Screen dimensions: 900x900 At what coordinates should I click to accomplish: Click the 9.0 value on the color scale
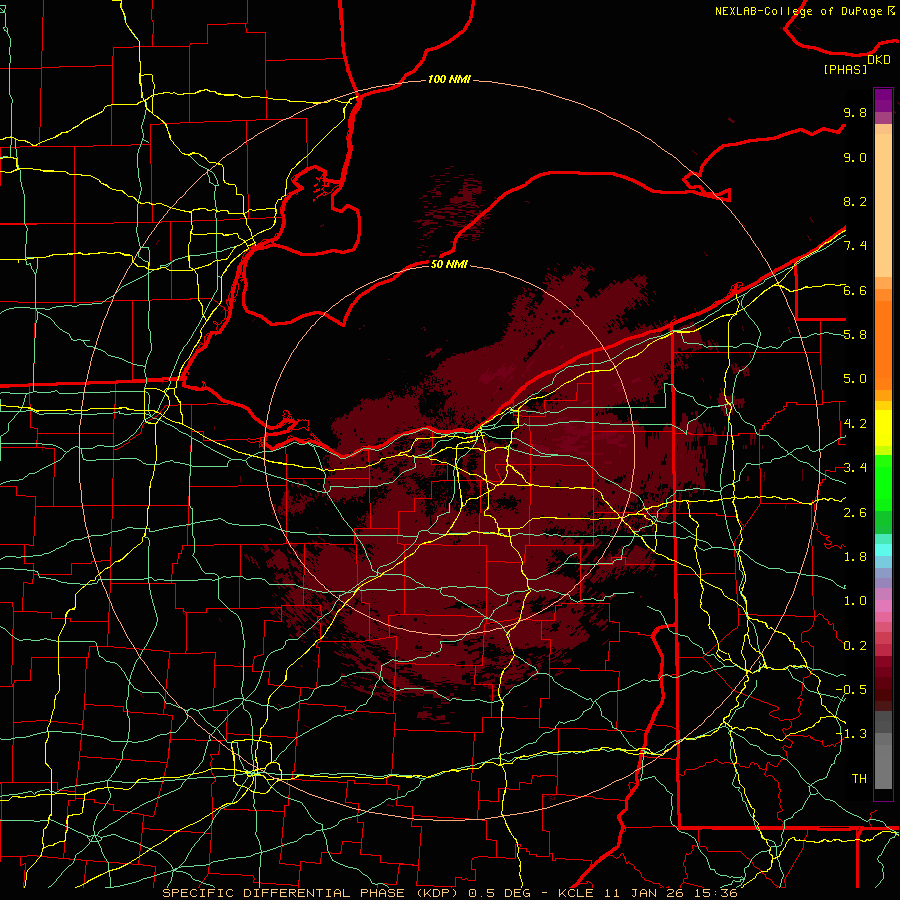click(x=855, y=157)
